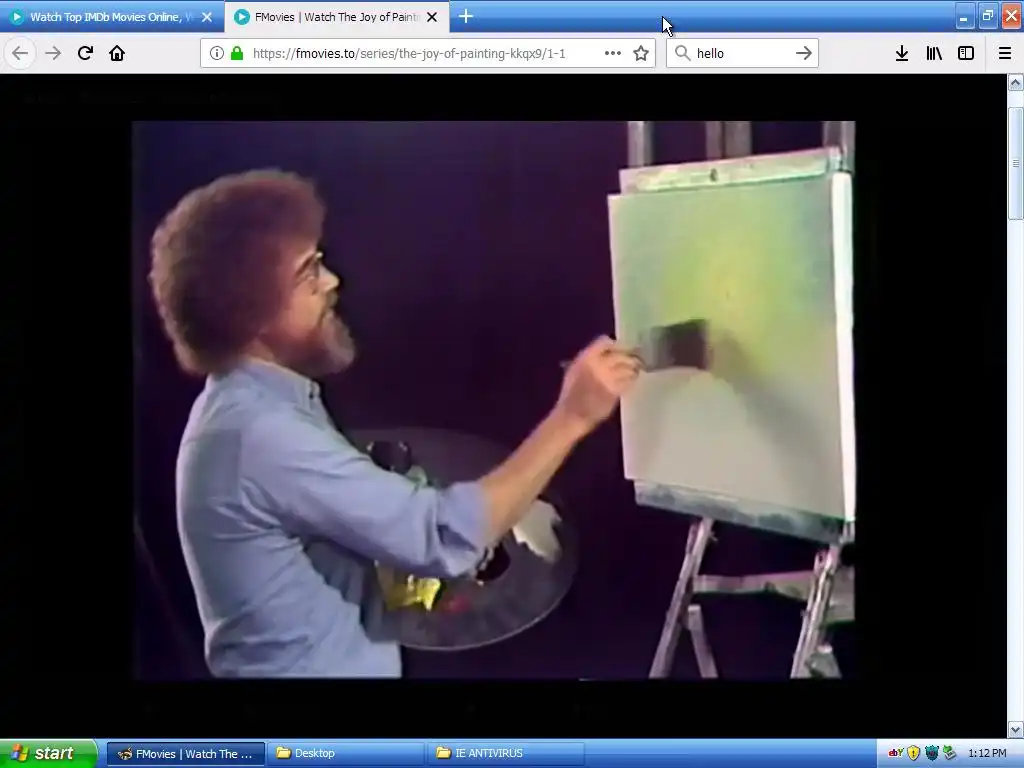Click the safely remove hardware tray icon
This screenshot has width=1024, height=768.
point(950,753)
